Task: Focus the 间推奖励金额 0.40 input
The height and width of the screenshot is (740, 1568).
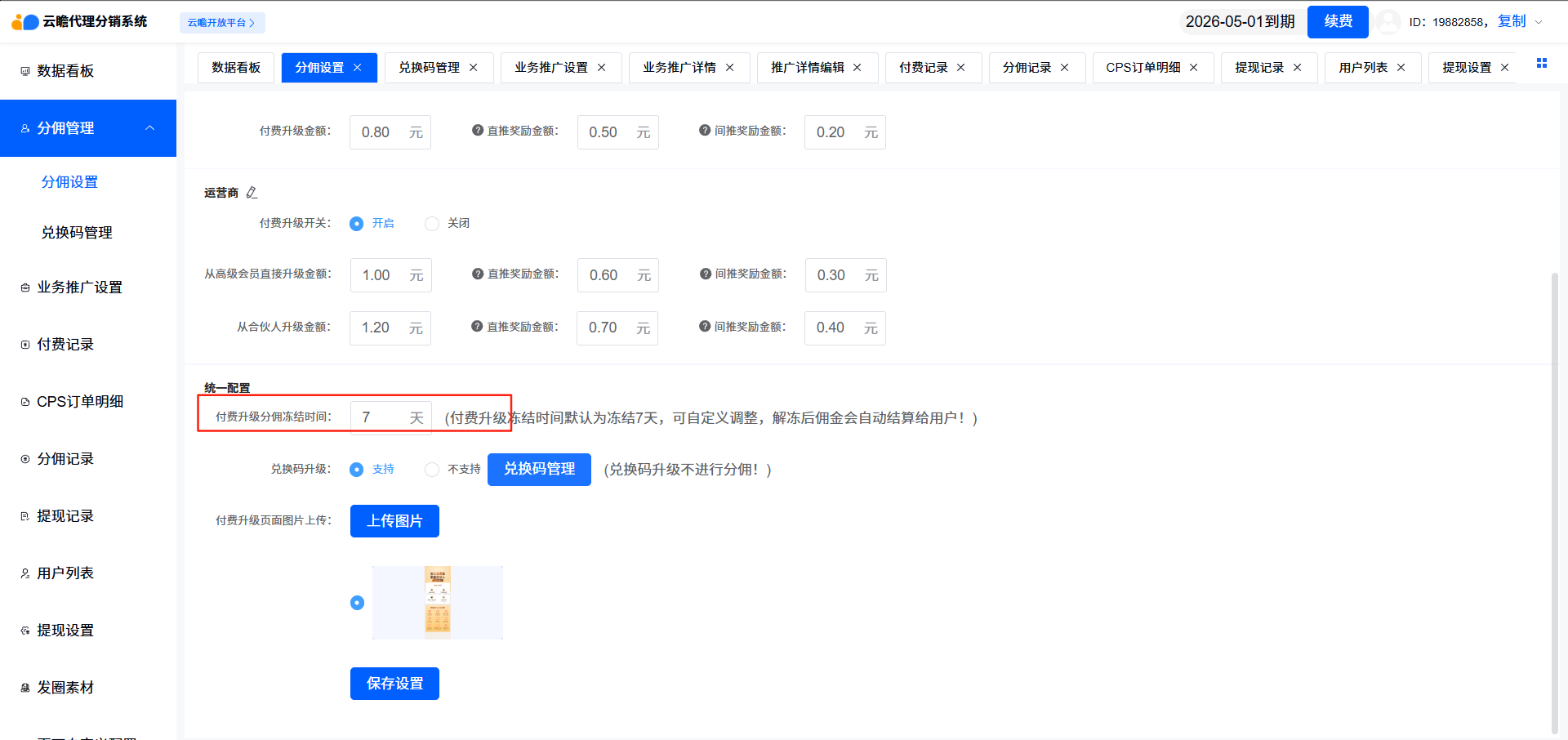Action: click(x=845, y=328)
